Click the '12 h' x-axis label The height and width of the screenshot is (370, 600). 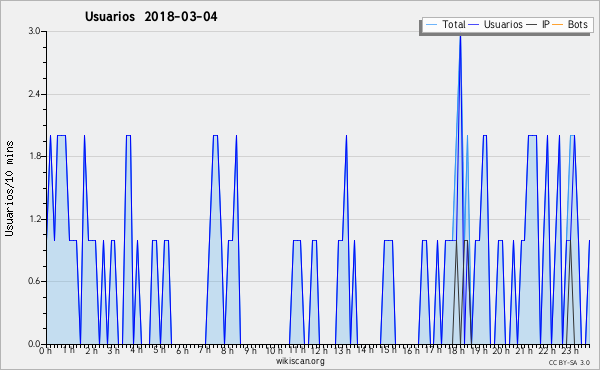click(319, 351)
